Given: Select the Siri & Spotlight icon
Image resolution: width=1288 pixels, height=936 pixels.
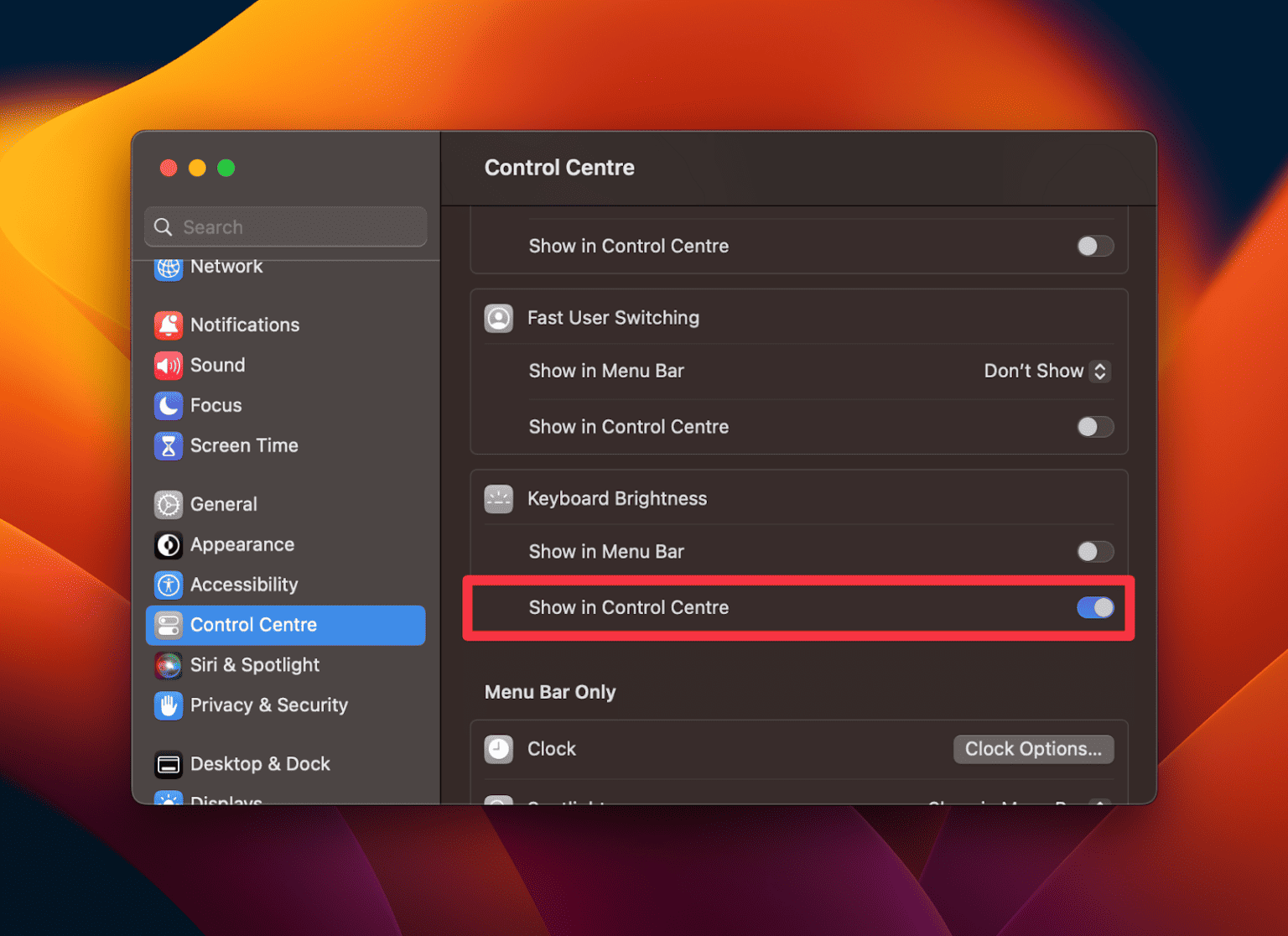Looking at the screenshot, I should pos(169,665).
